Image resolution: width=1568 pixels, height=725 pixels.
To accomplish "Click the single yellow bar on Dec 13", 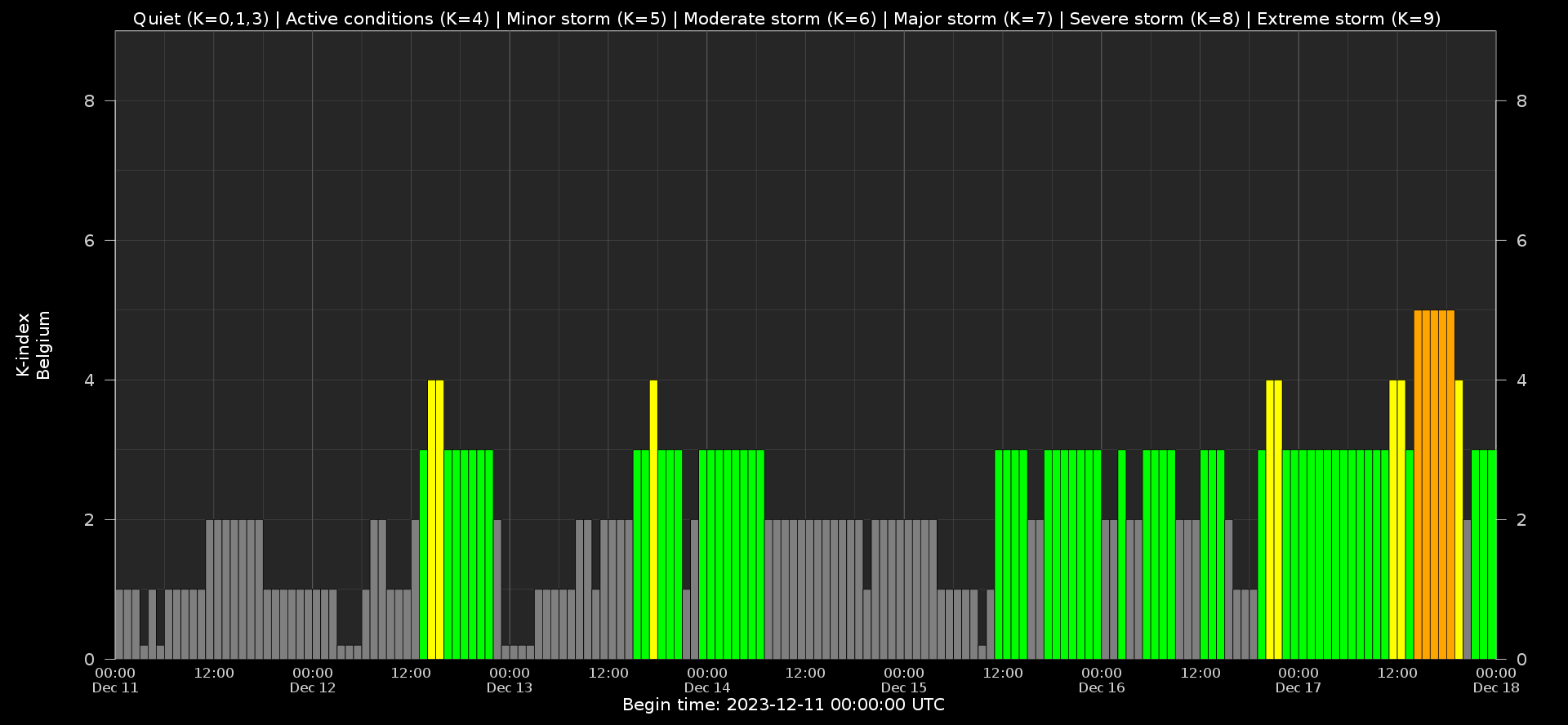I will tap(653, 518).
